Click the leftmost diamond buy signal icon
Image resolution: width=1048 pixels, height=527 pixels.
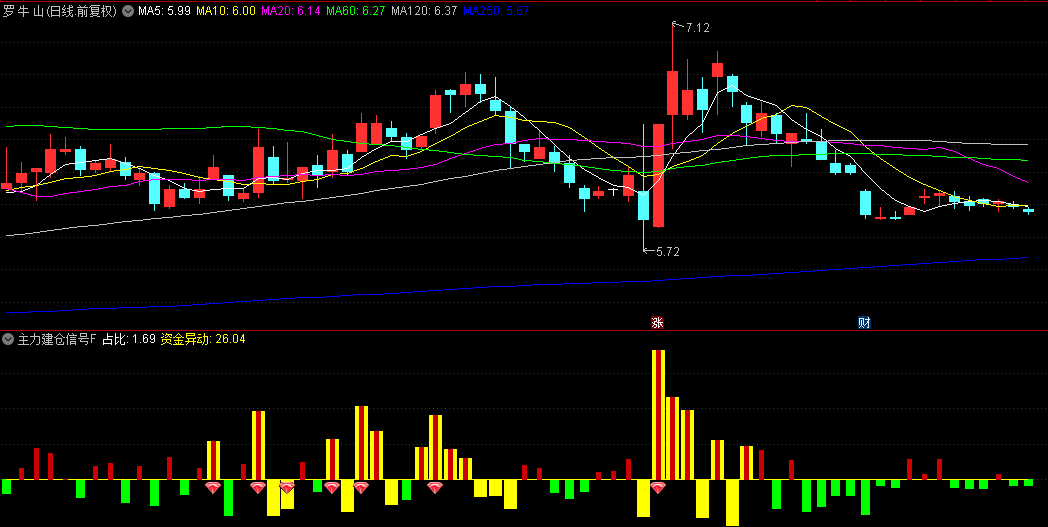point(213,487)
